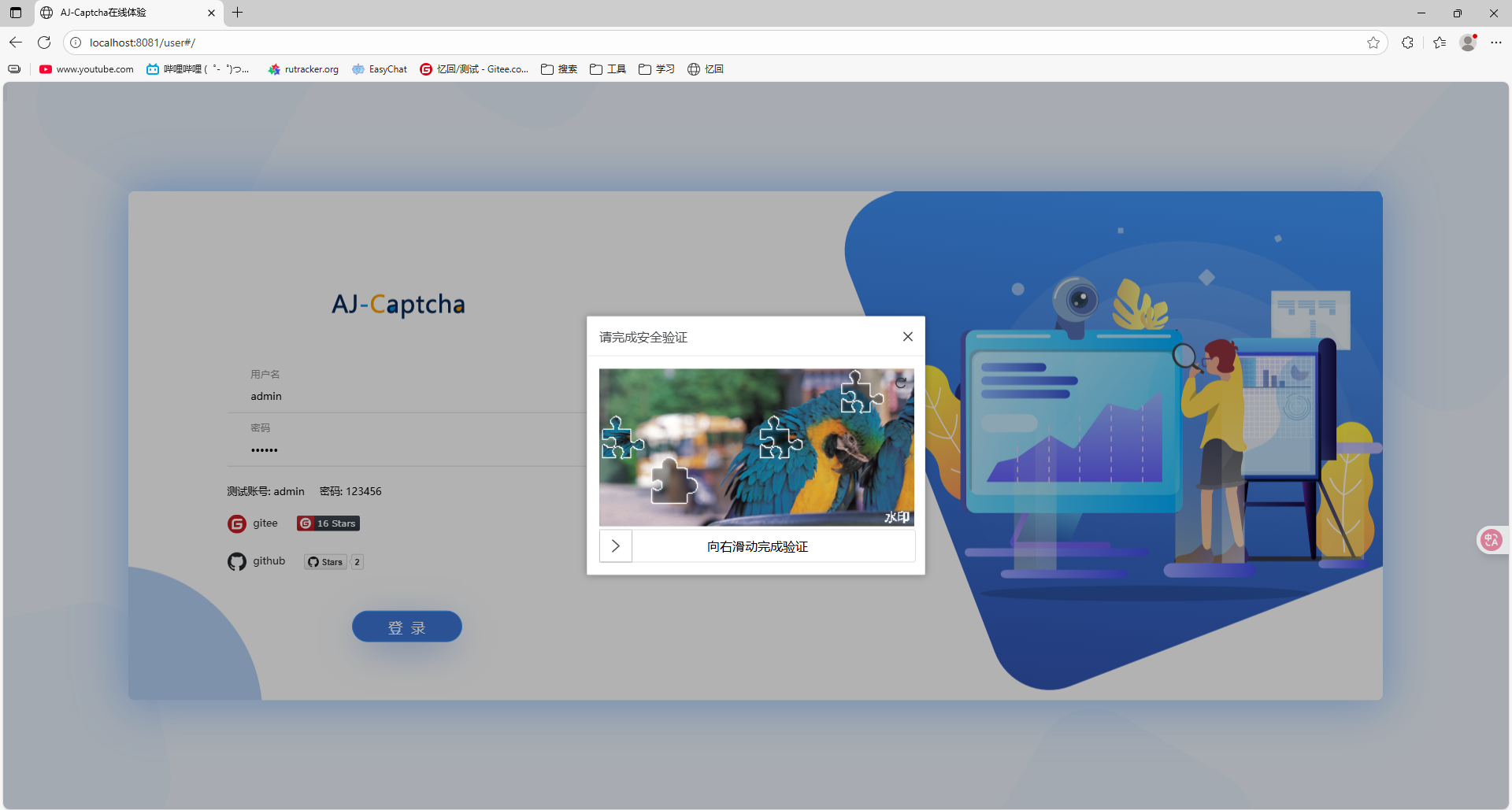Screen dimensions: 1512x810
Task: Expand the 学习 bookmarks folder
Action: [657, 69]
